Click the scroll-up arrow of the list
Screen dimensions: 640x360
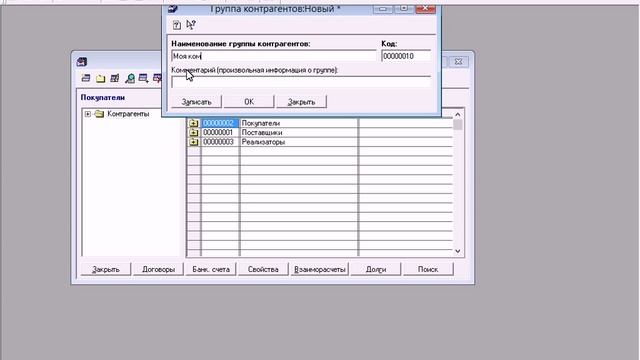pyautogui.click(x=458, y=115)
